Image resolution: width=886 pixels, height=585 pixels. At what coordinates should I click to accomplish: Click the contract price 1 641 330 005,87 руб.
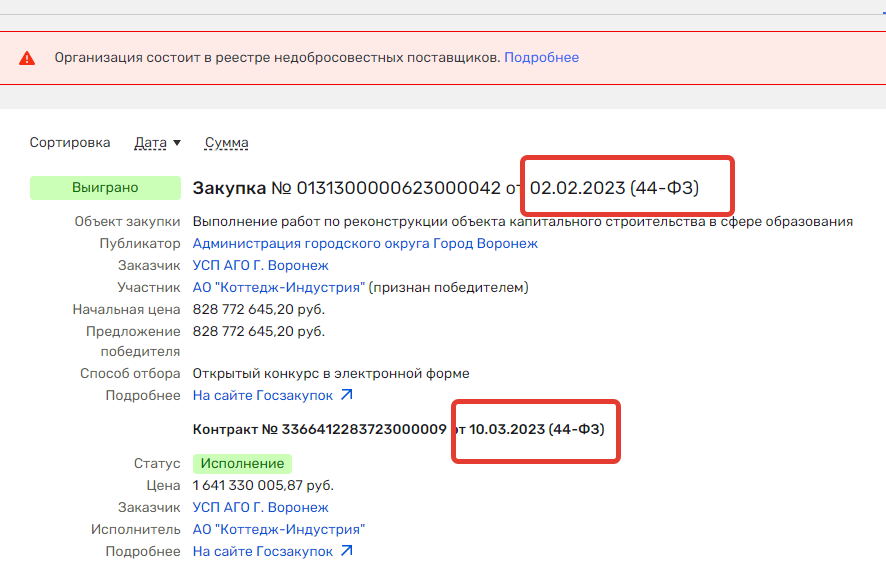click(x=263, y=485)
